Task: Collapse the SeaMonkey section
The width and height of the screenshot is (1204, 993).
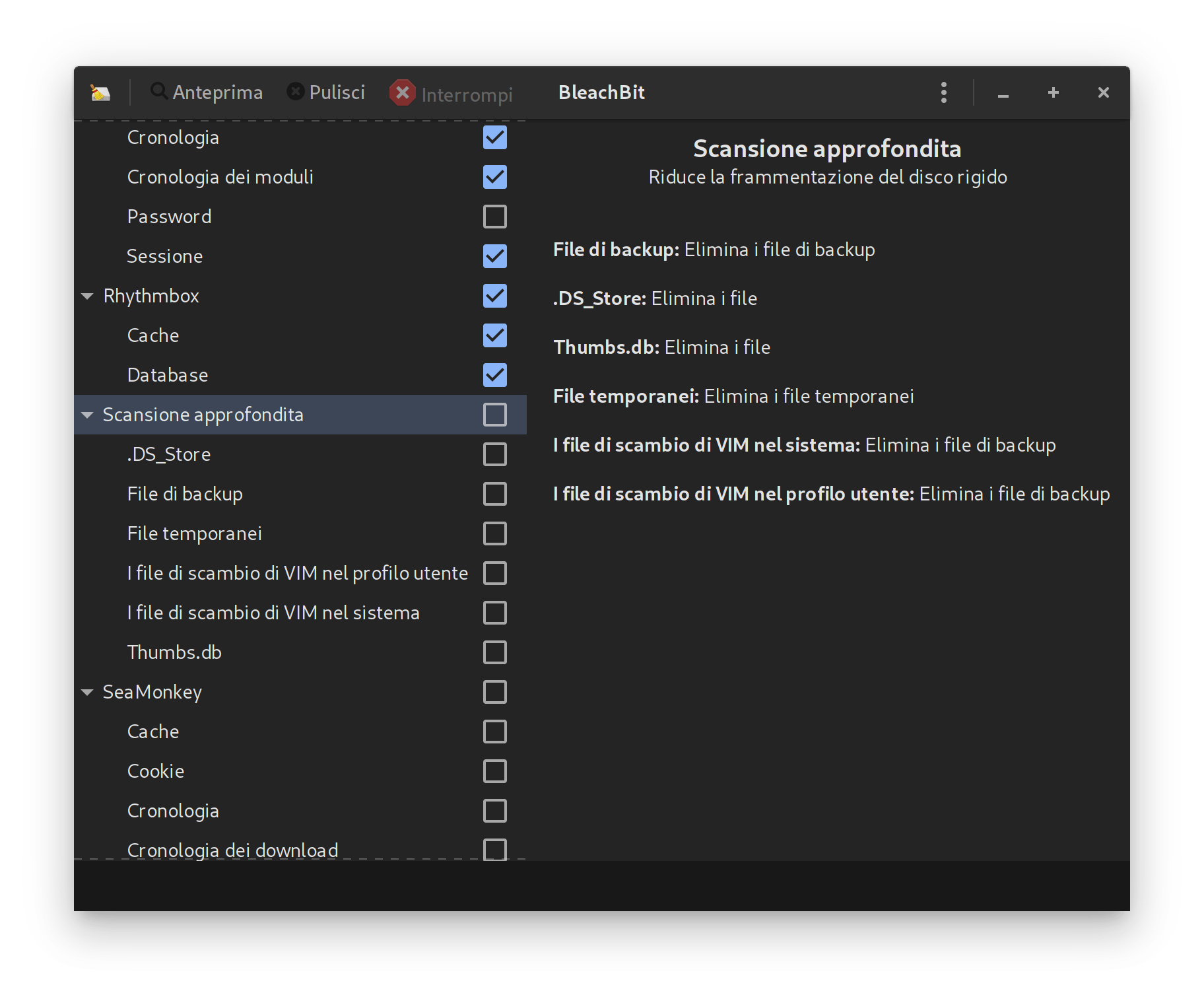Action: (88, 692)
